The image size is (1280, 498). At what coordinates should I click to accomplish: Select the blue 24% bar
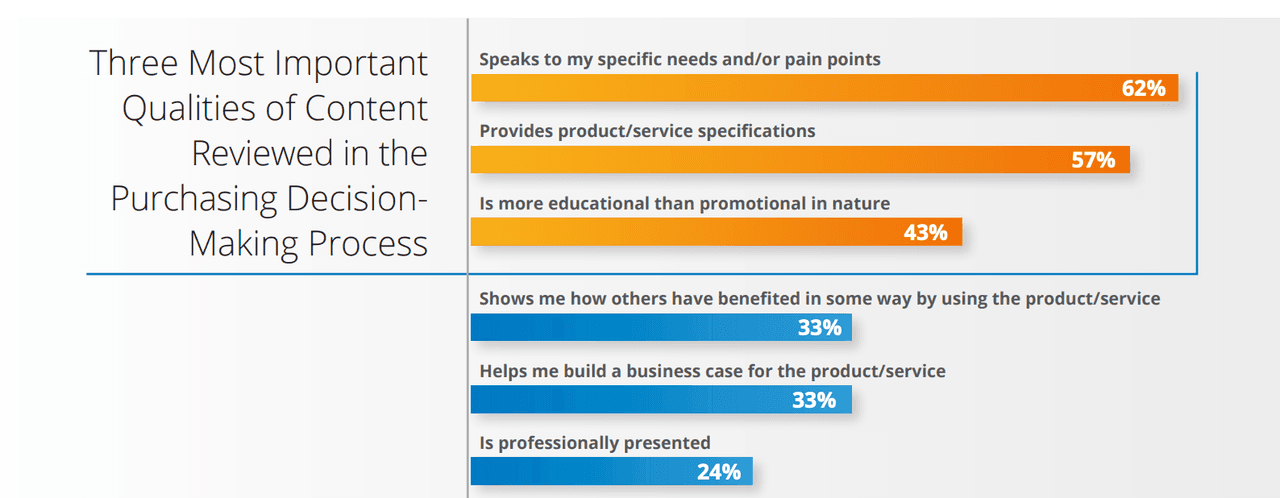coord(580,471)
